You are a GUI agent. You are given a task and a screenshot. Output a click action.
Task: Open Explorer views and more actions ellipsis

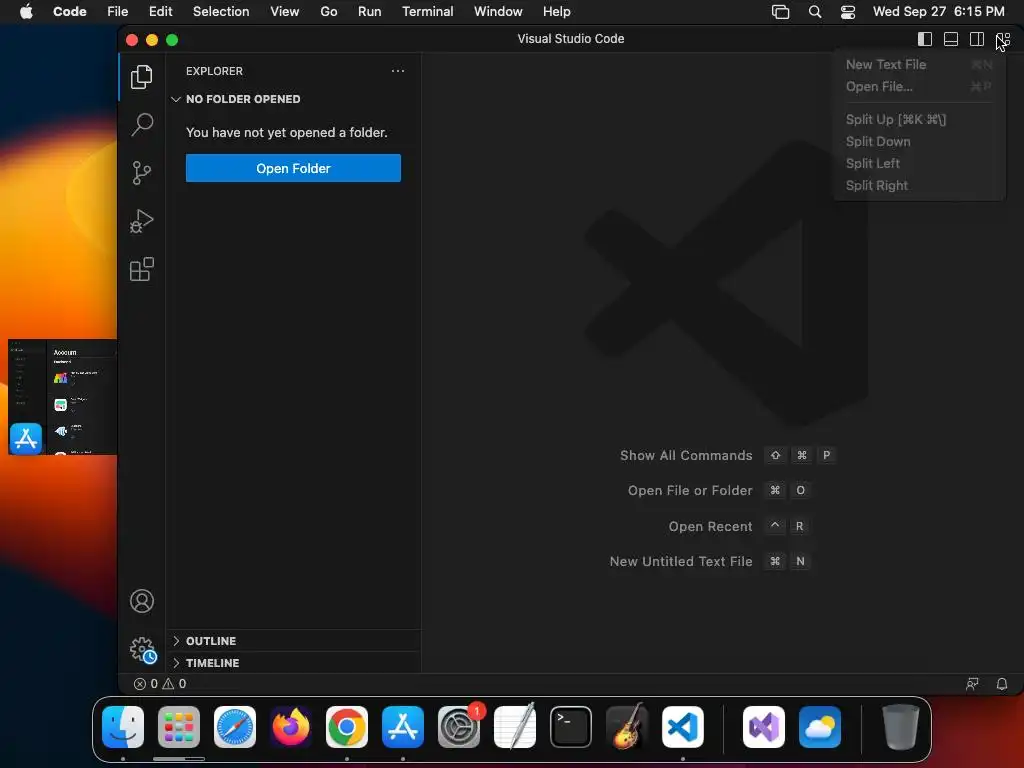398,71
